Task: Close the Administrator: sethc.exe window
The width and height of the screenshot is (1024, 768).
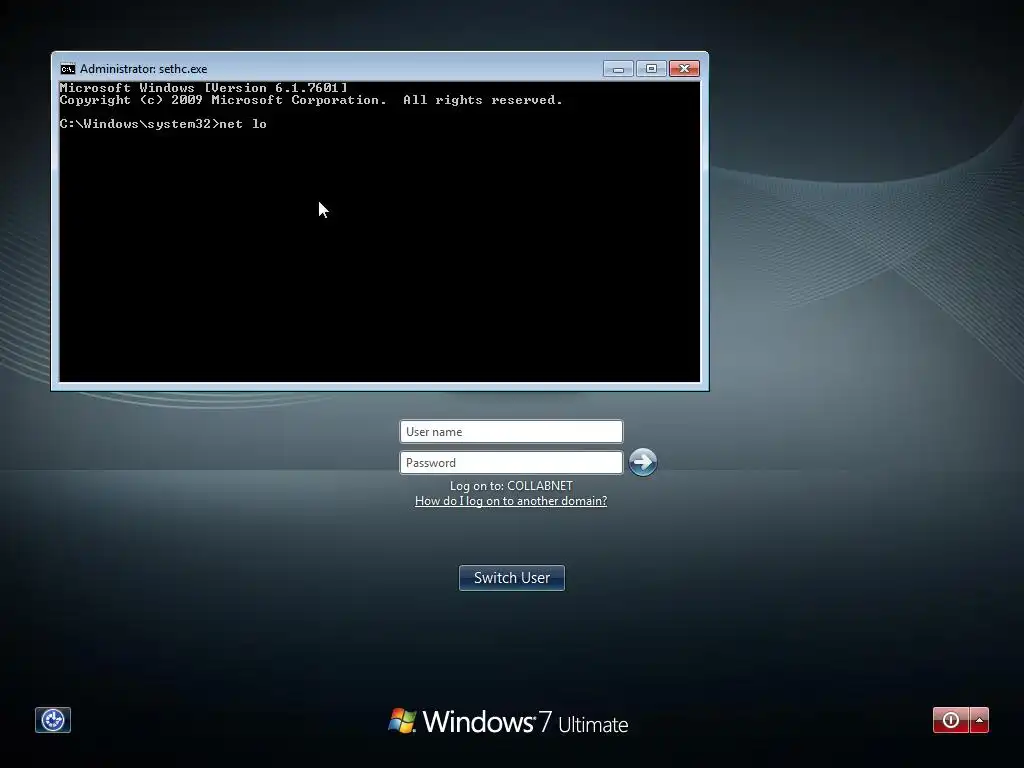Action: pos(684,69)
